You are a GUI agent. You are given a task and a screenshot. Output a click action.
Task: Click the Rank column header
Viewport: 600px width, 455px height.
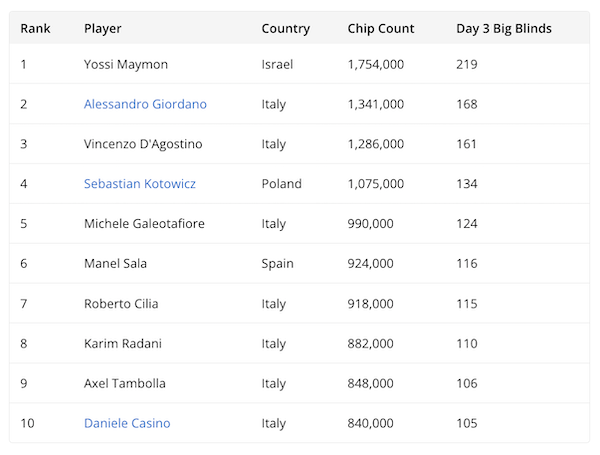coord(35,29)
